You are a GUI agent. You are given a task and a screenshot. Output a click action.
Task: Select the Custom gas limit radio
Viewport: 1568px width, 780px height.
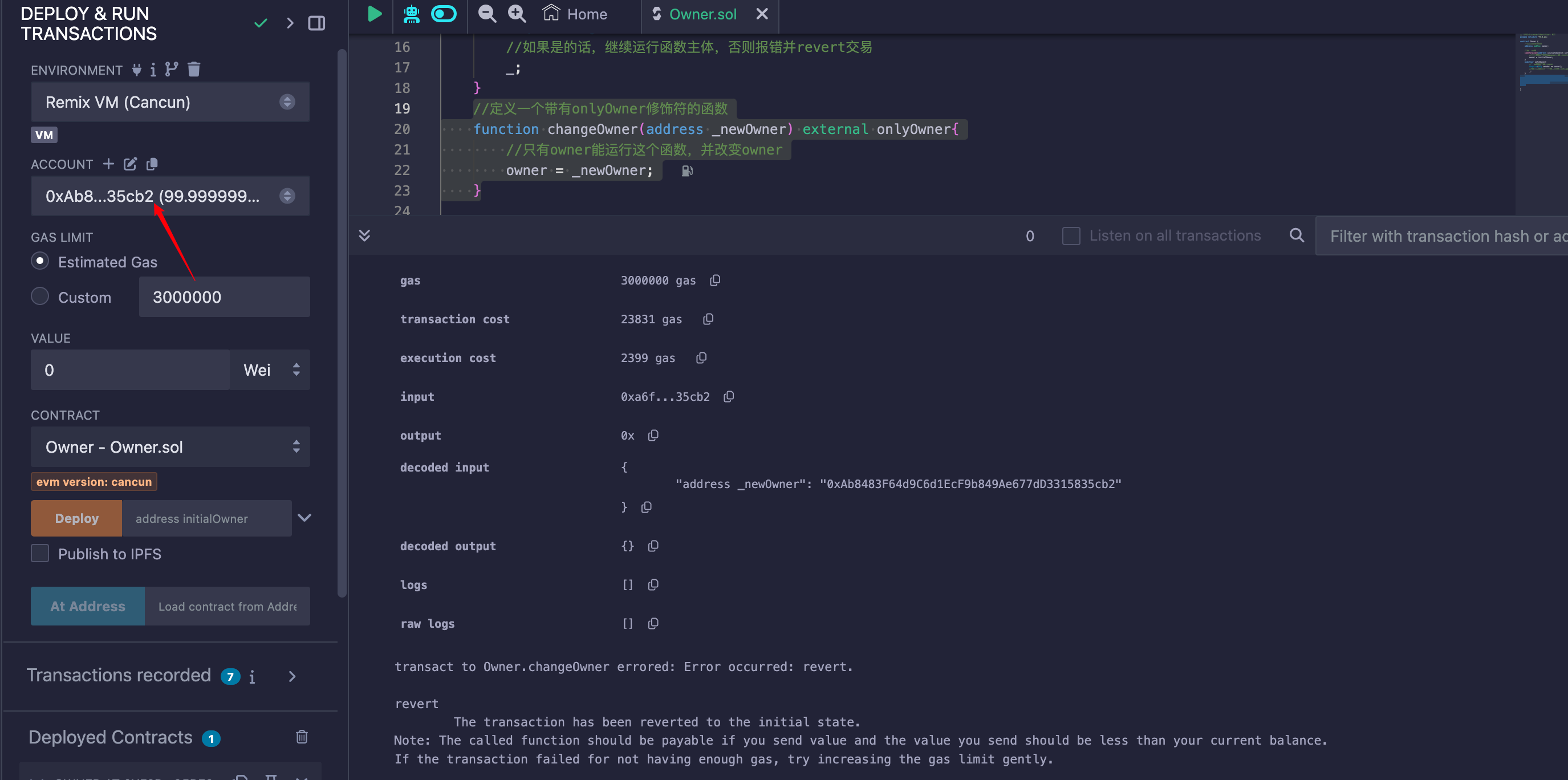(40, 296)
